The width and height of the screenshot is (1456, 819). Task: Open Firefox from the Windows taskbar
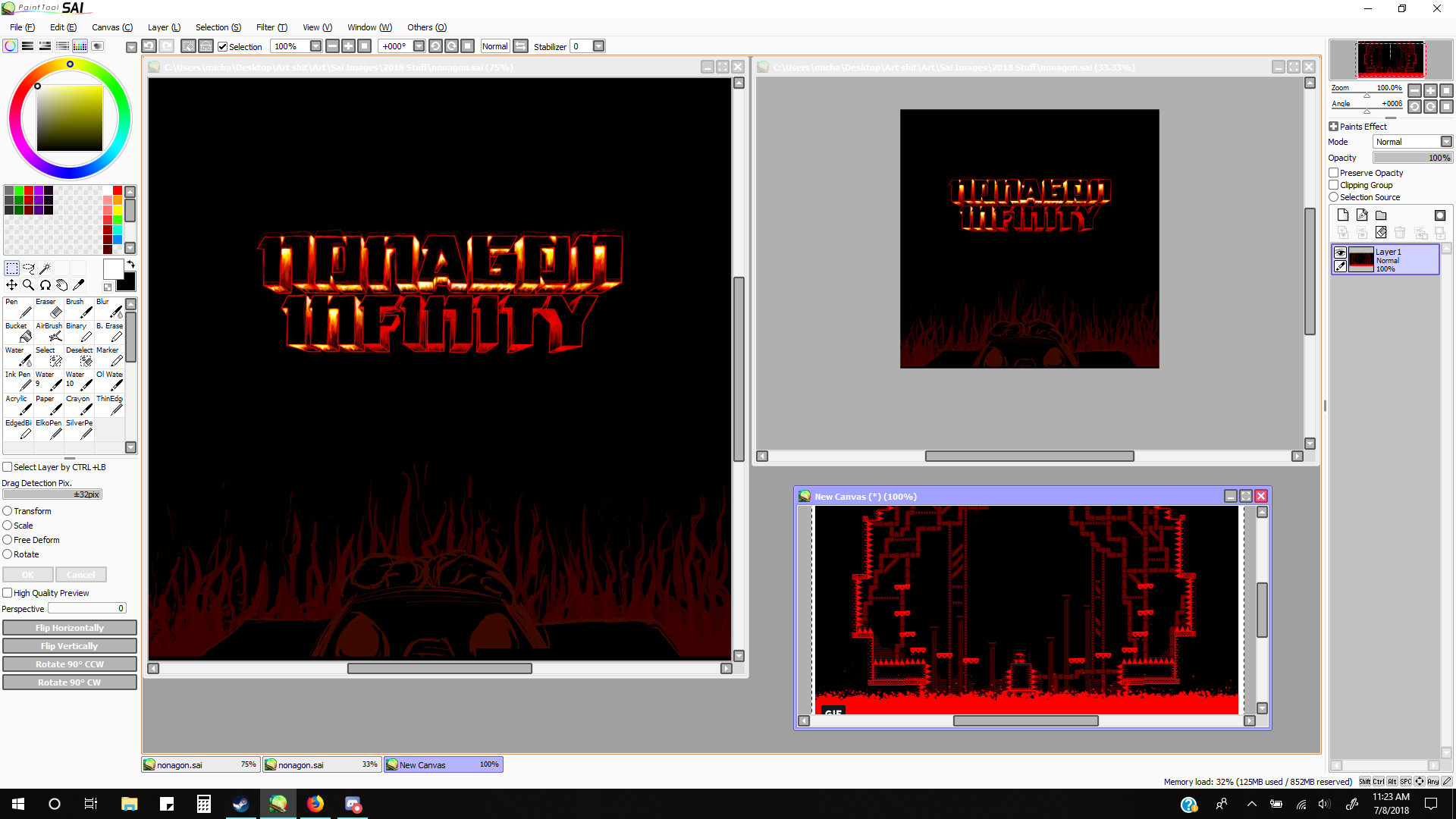315,804
